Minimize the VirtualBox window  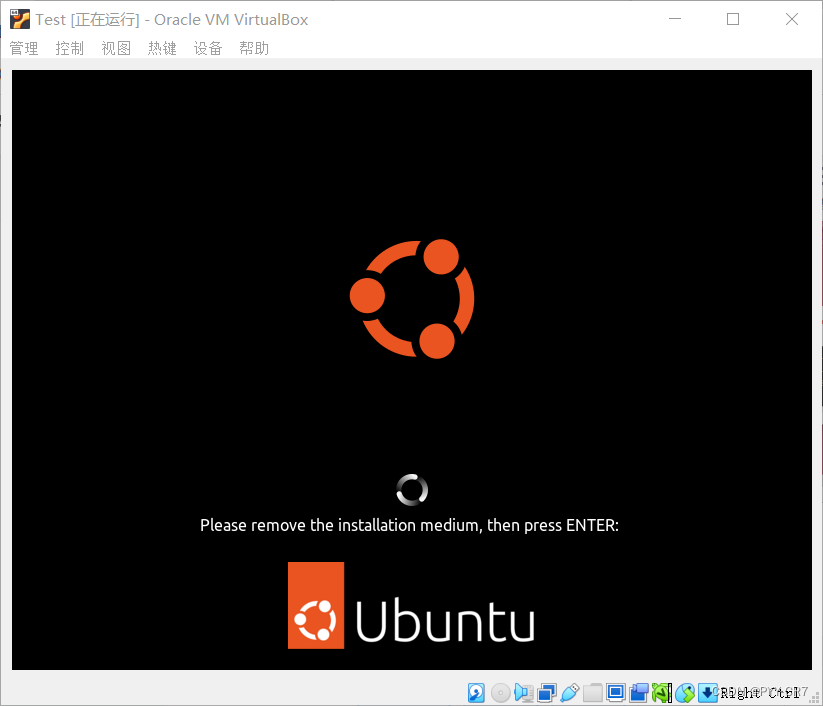675,19
